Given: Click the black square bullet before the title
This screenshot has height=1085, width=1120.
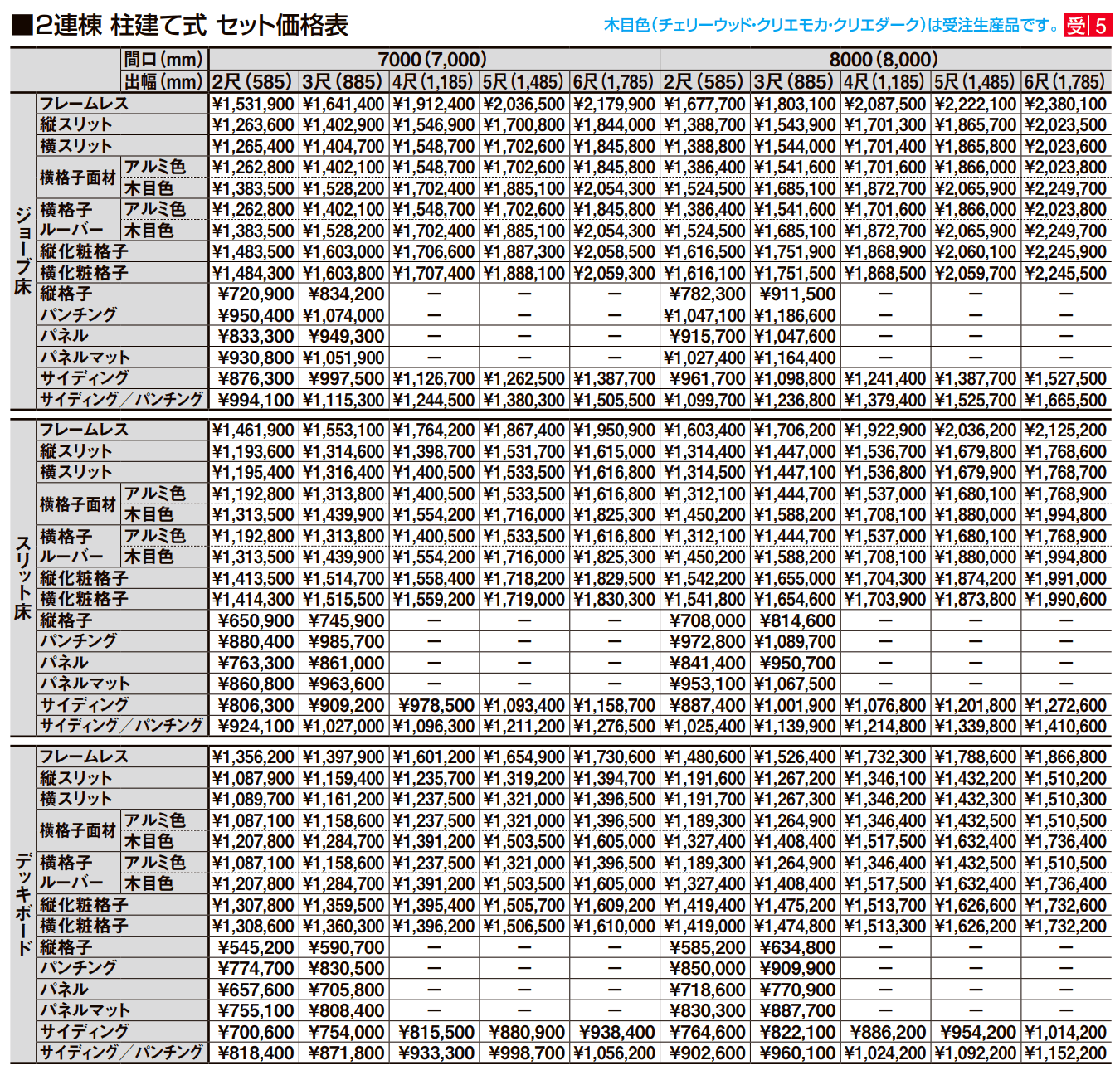Looking at the screenshot, I should (x=22, y=26).
